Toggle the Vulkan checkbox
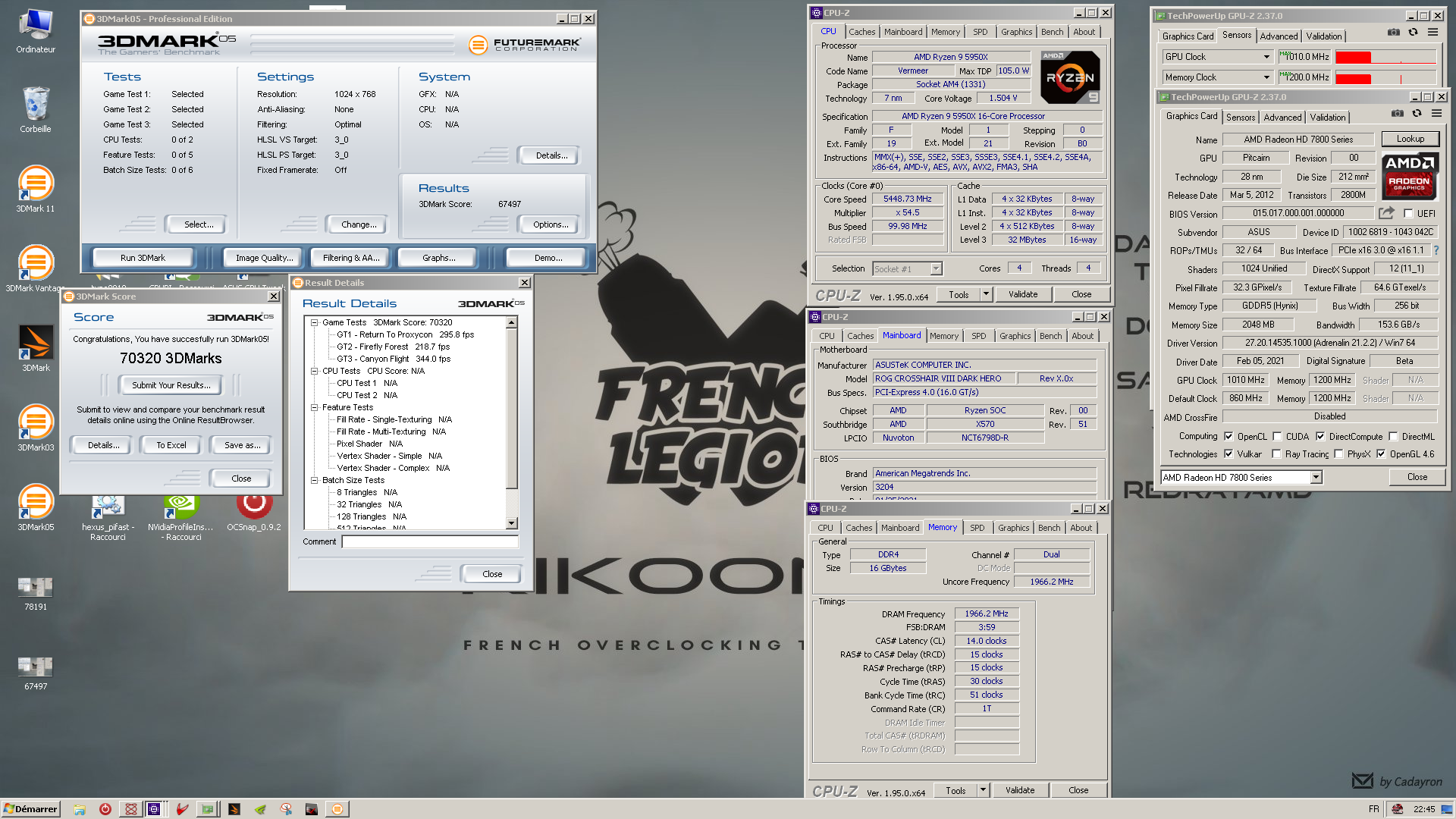Viewport: 1456px width, 819px height. [1228, 454]
